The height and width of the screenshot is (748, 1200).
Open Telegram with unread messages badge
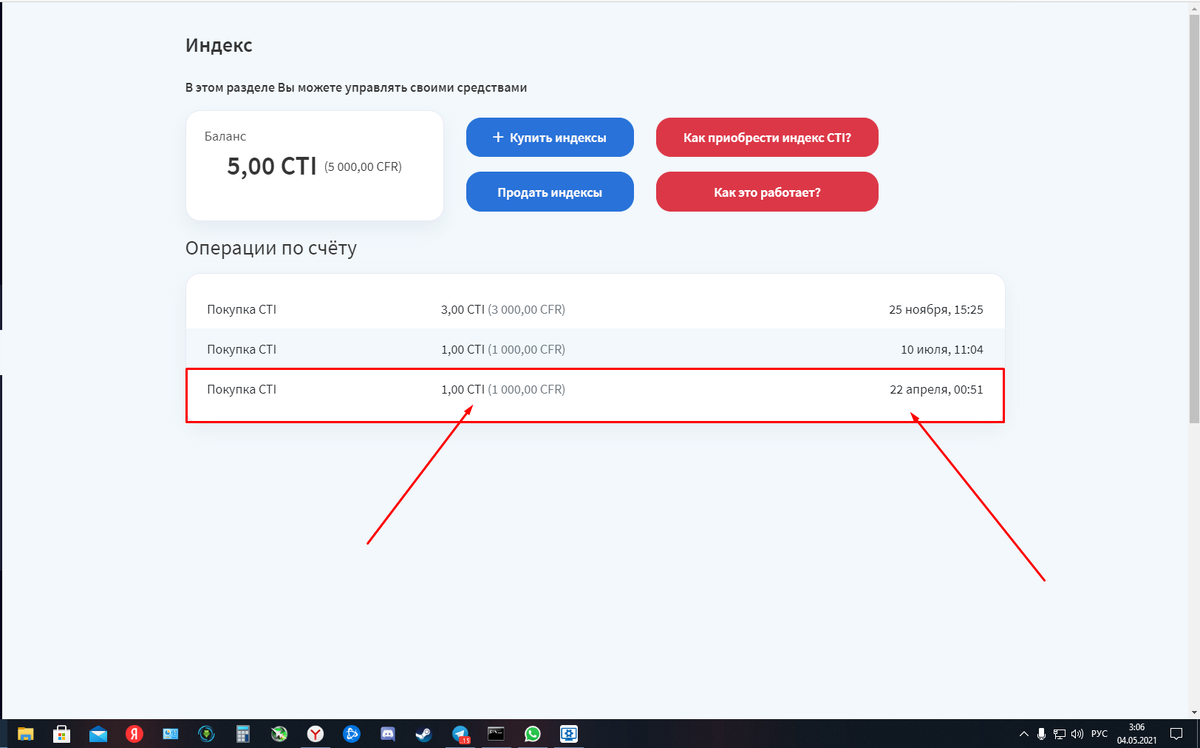[x=460, y=734]
